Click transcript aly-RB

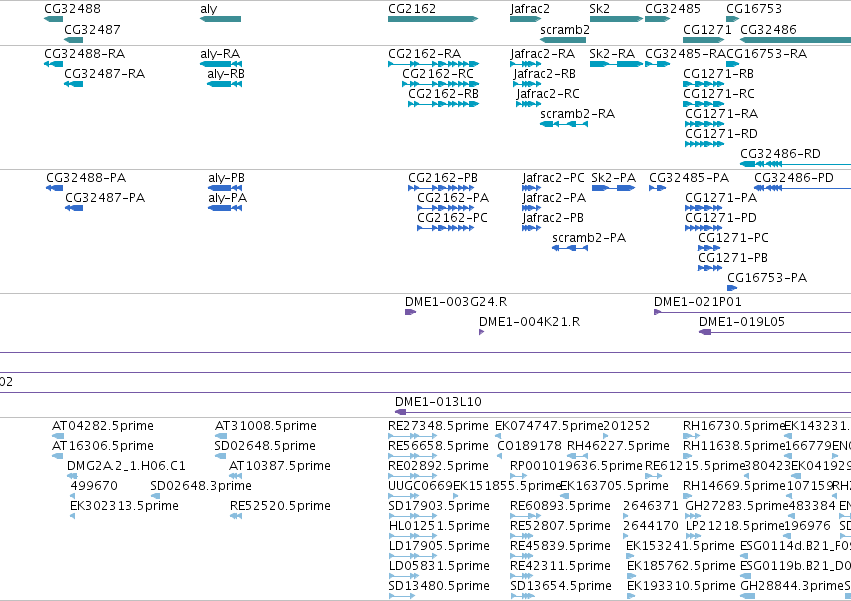(x=224, y=84)
